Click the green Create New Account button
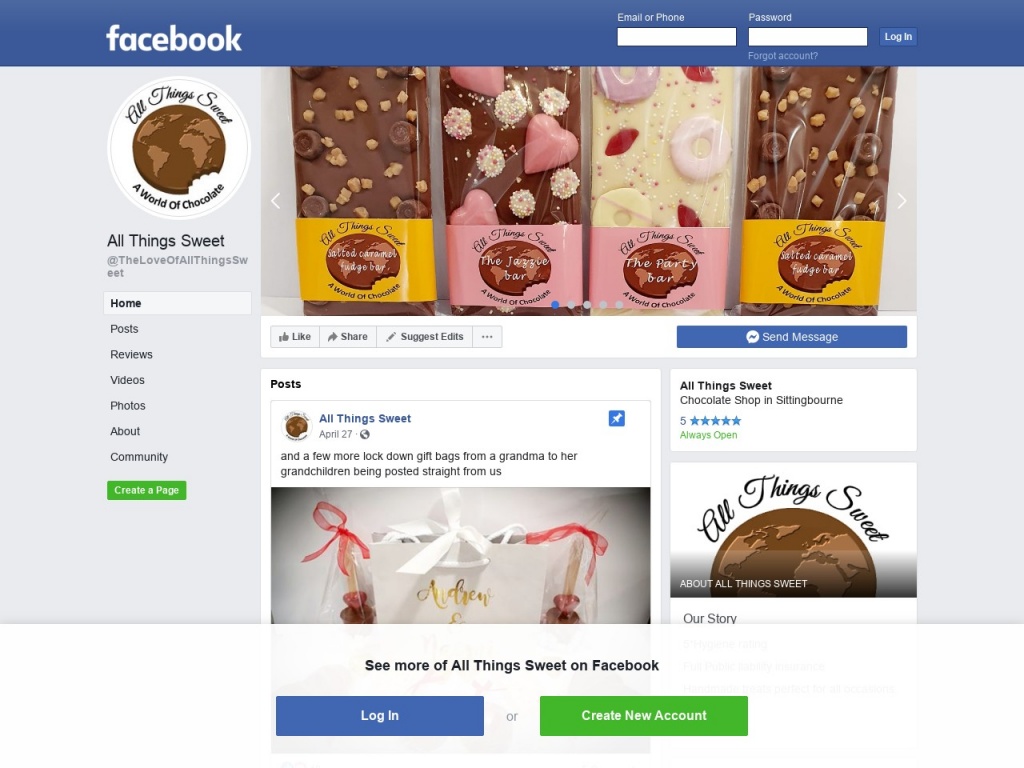 tap(644, 716)
